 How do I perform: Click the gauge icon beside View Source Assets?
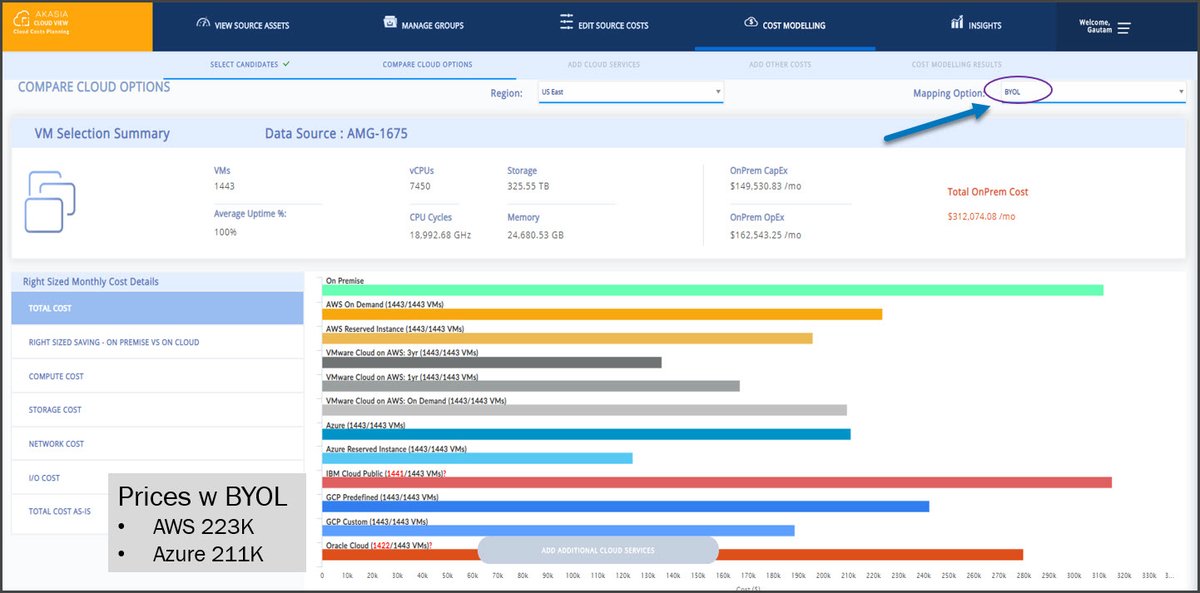click(204, 23)
